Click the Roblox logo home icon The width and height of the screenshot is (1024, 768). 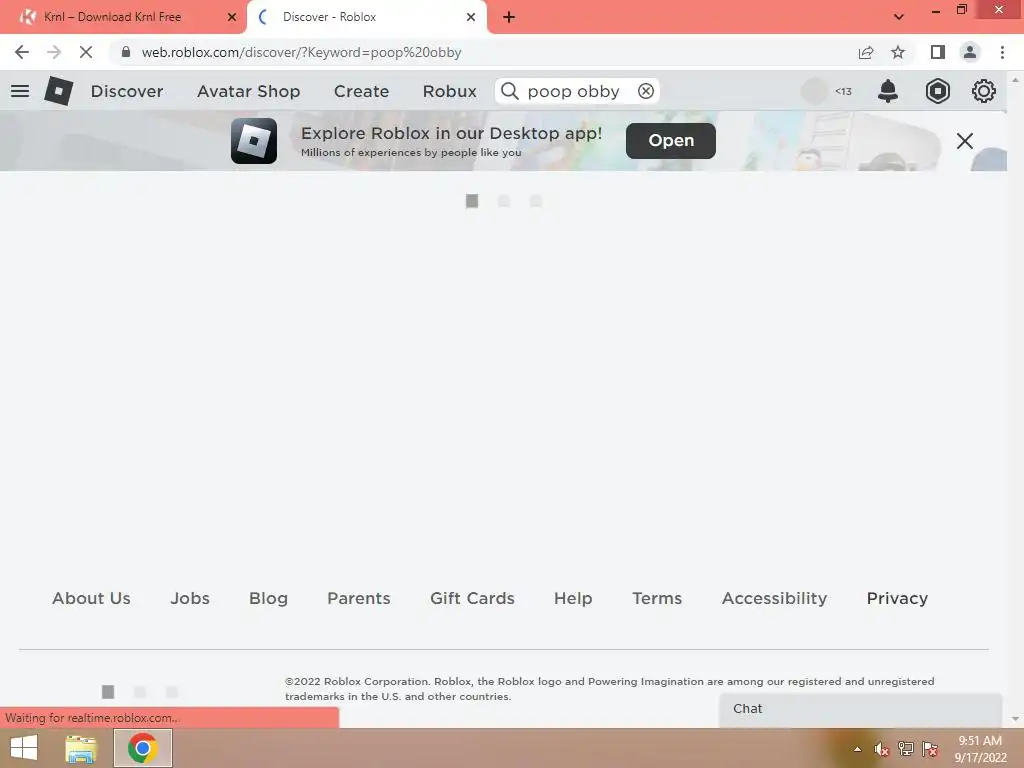coord(59,91)
